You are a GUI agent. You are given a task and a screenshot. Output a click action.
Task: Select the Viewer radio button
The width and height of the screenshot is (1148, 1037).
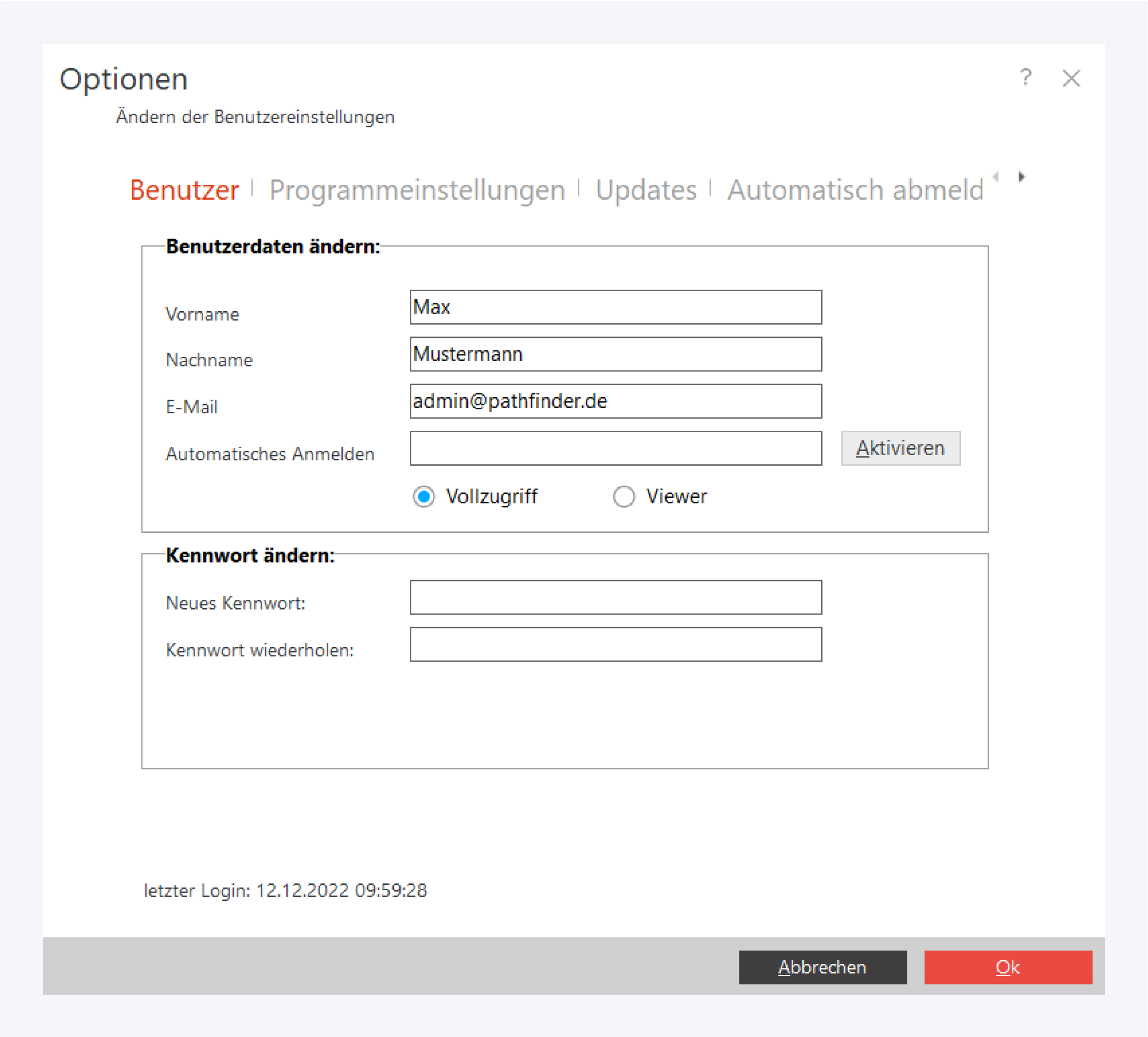click(624, 496)
